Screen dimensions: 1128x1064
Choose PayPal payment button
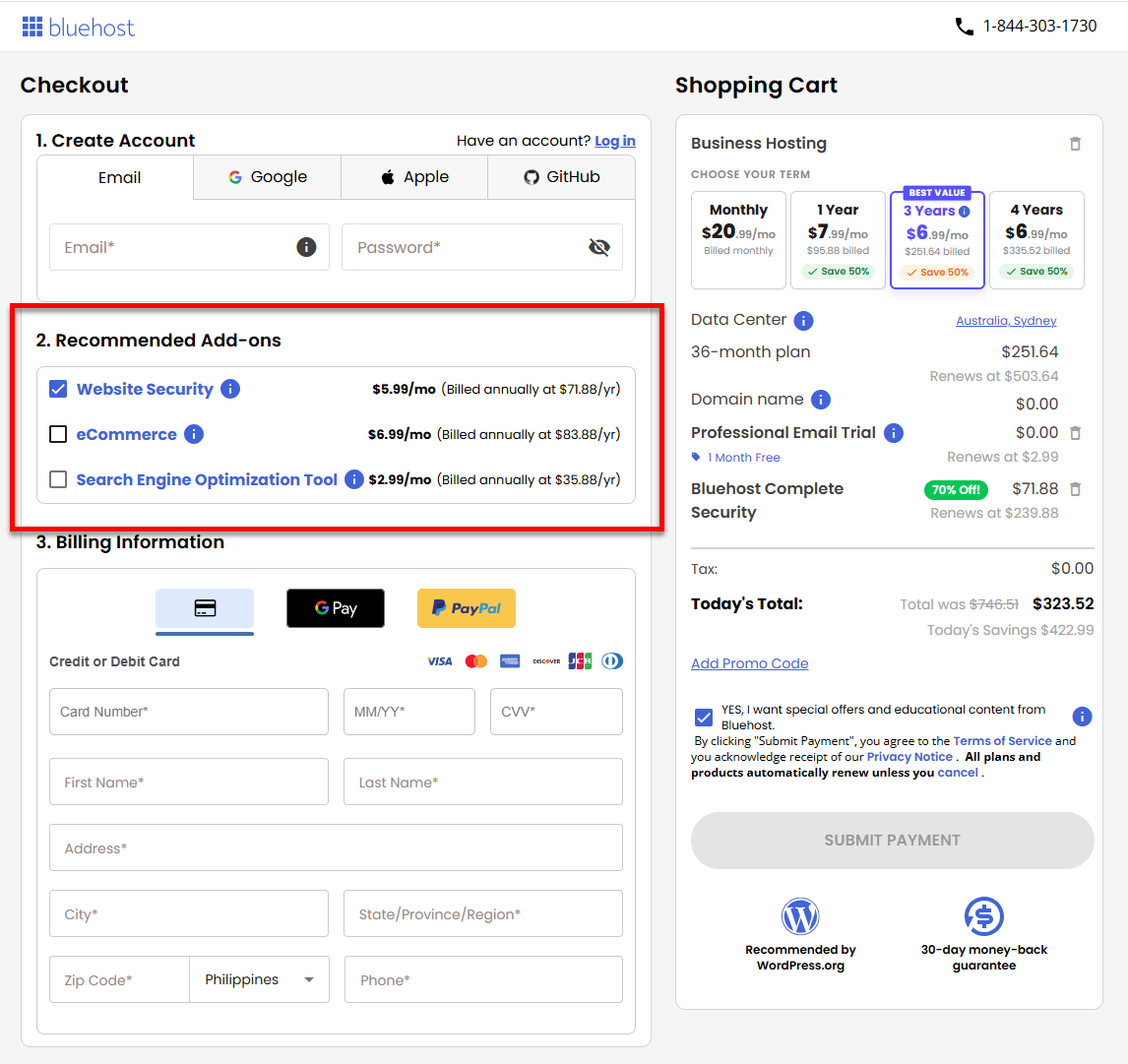467,608
